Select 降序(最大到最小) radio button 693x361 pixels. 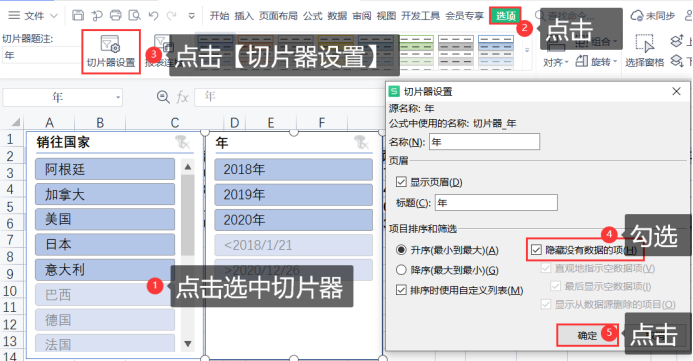pyautogui.click(x=401, y=270)
